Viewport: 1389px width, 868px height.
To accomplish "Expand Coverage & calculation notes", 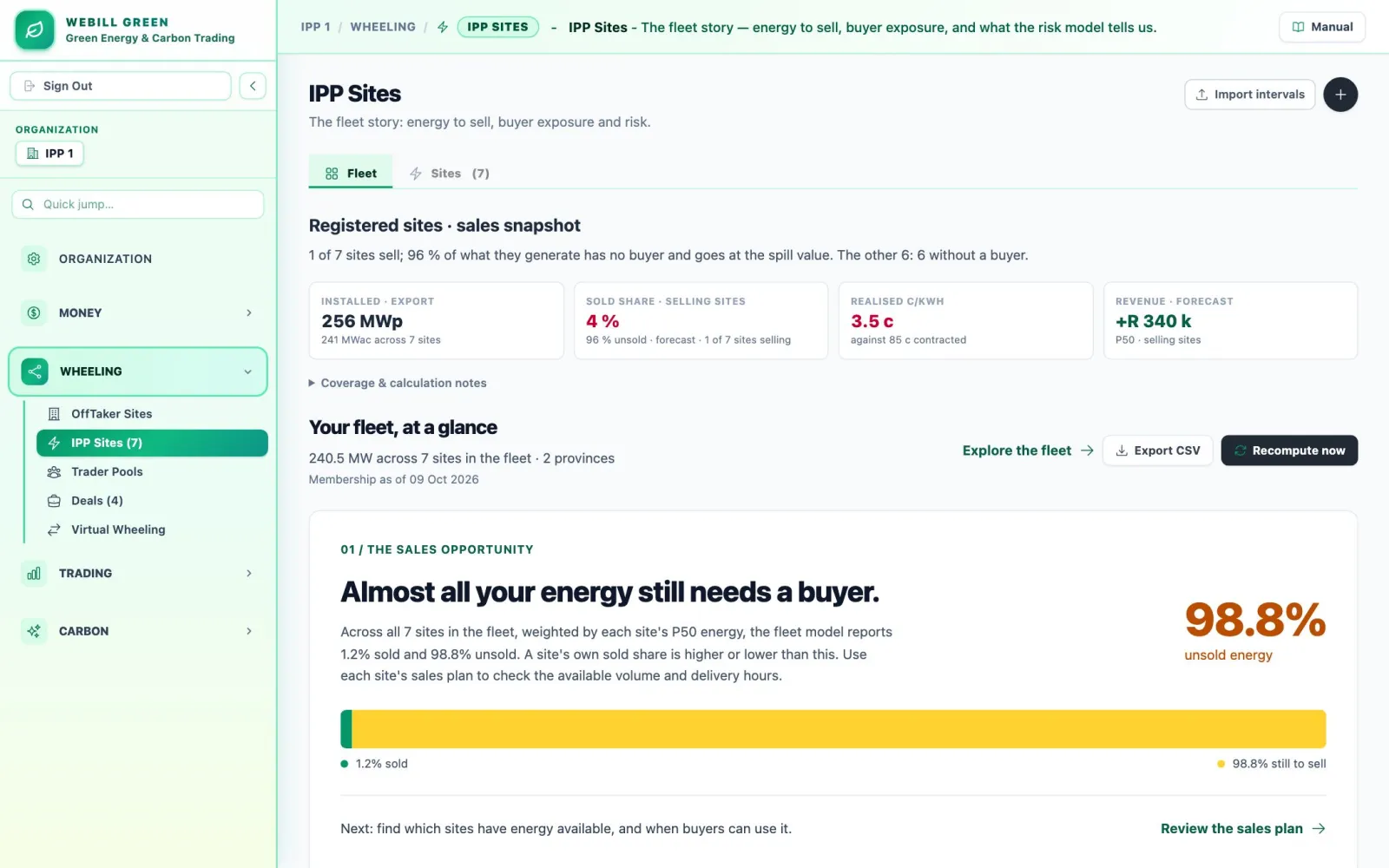I will coord(398,383).
